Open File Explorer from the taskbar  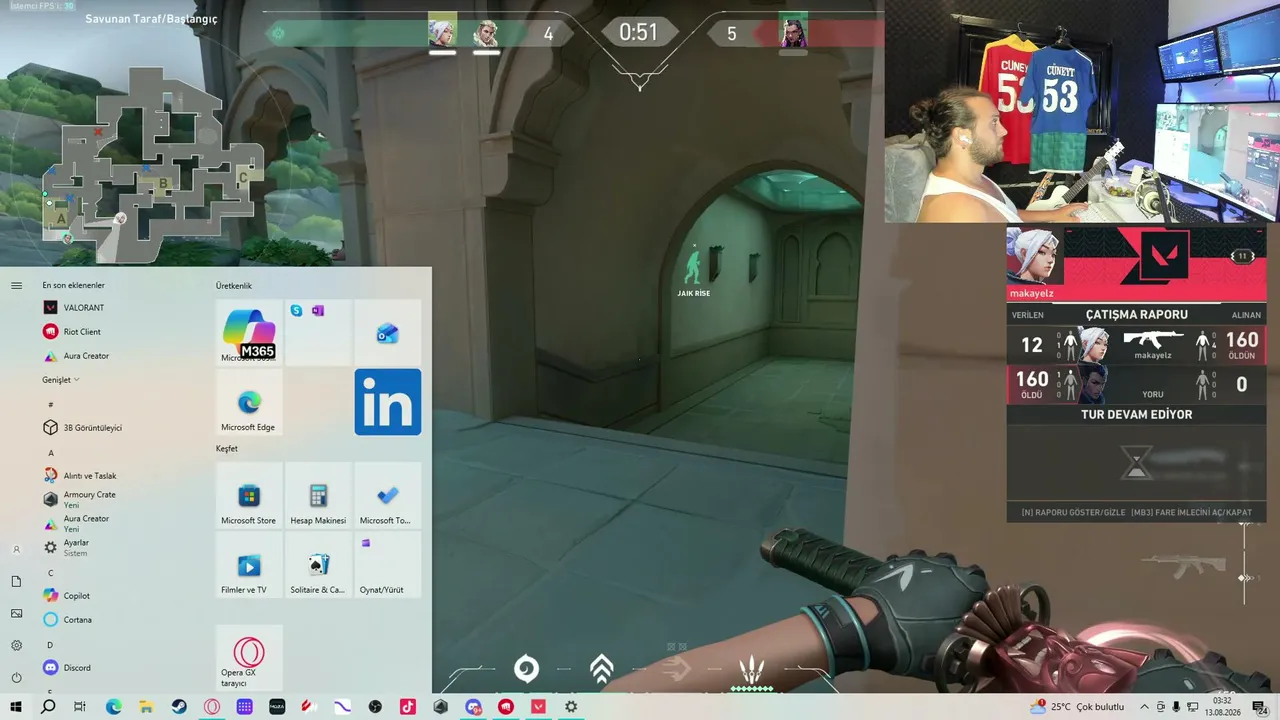click(146, 707)
